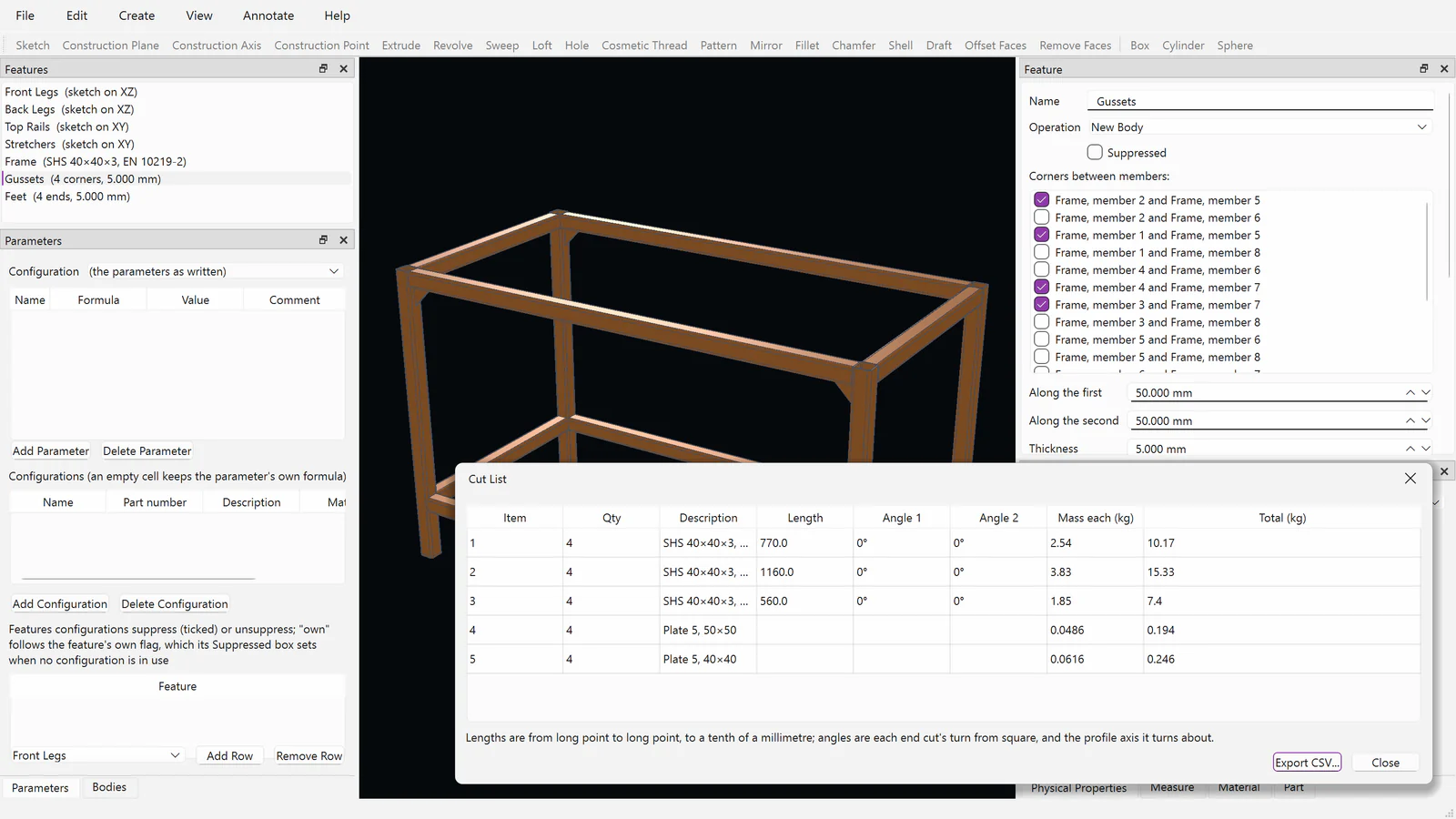1456x819 pixels.
Task: Launch the Cylinder primitive tool
Action: tap(1183, 45)
